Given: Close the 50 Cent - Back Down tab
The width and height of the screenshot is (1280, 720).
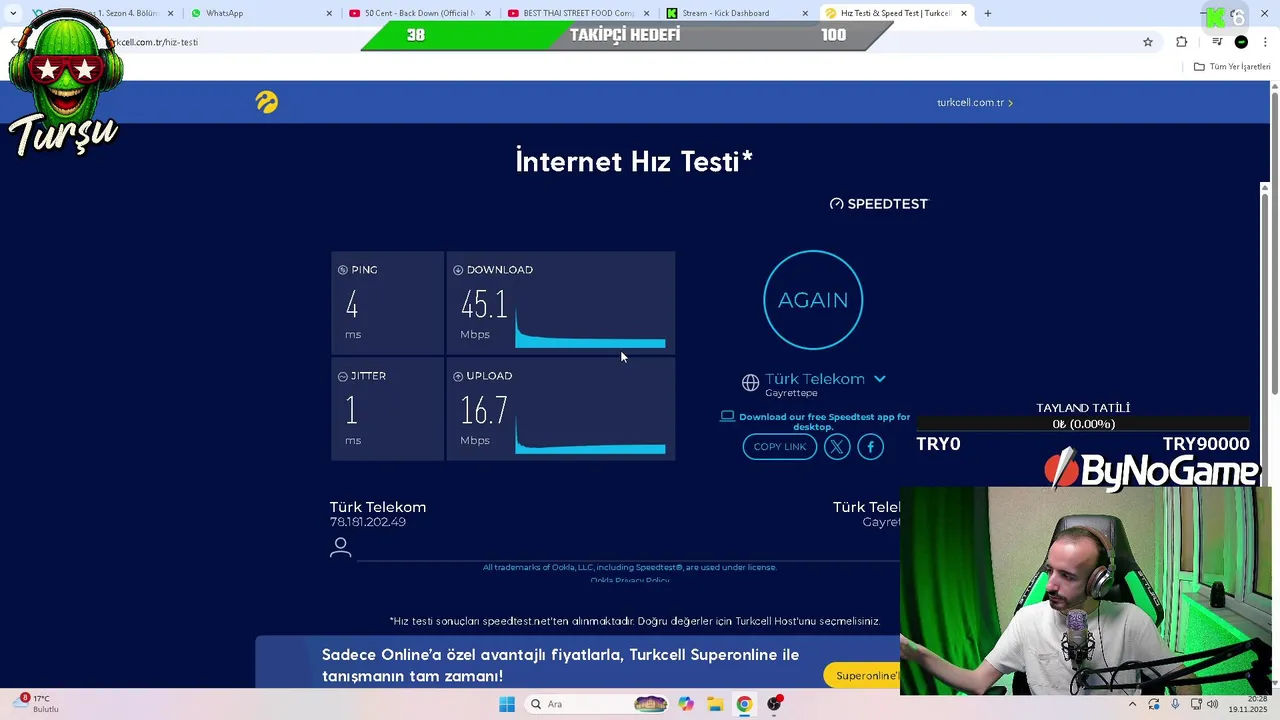Looking at the screenshot, I should (488, 13).
